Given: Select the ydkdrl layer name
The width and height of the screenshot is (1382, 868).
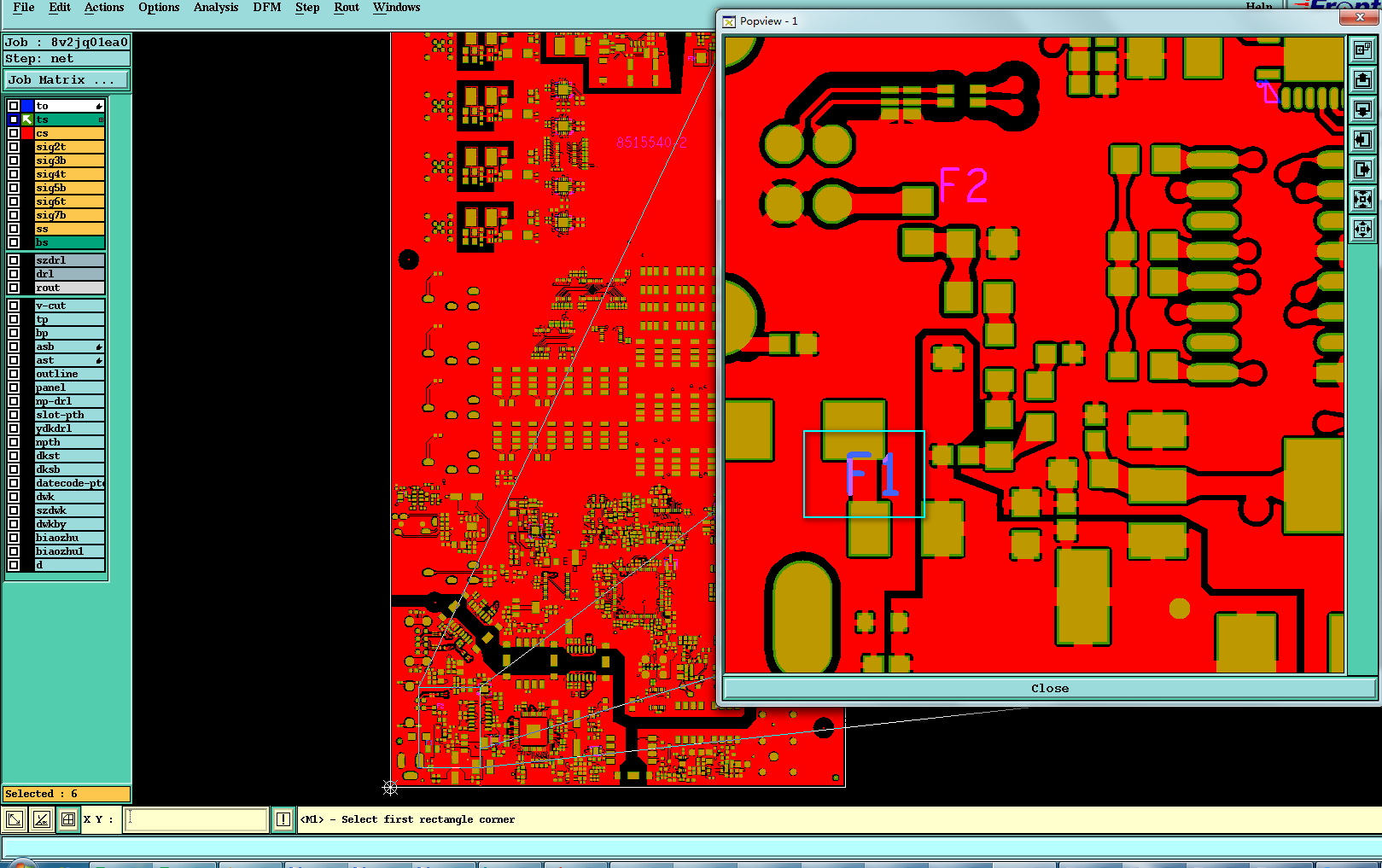Looking at the screenshot, I should pyautogui.click(x=69, y=428).
